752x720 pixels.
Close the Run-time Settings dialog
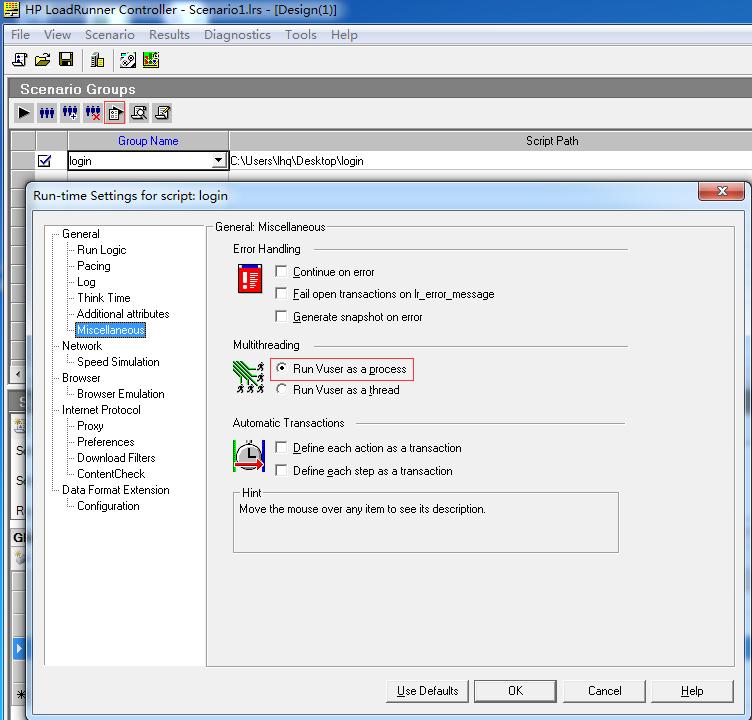[x=722, y=191]
